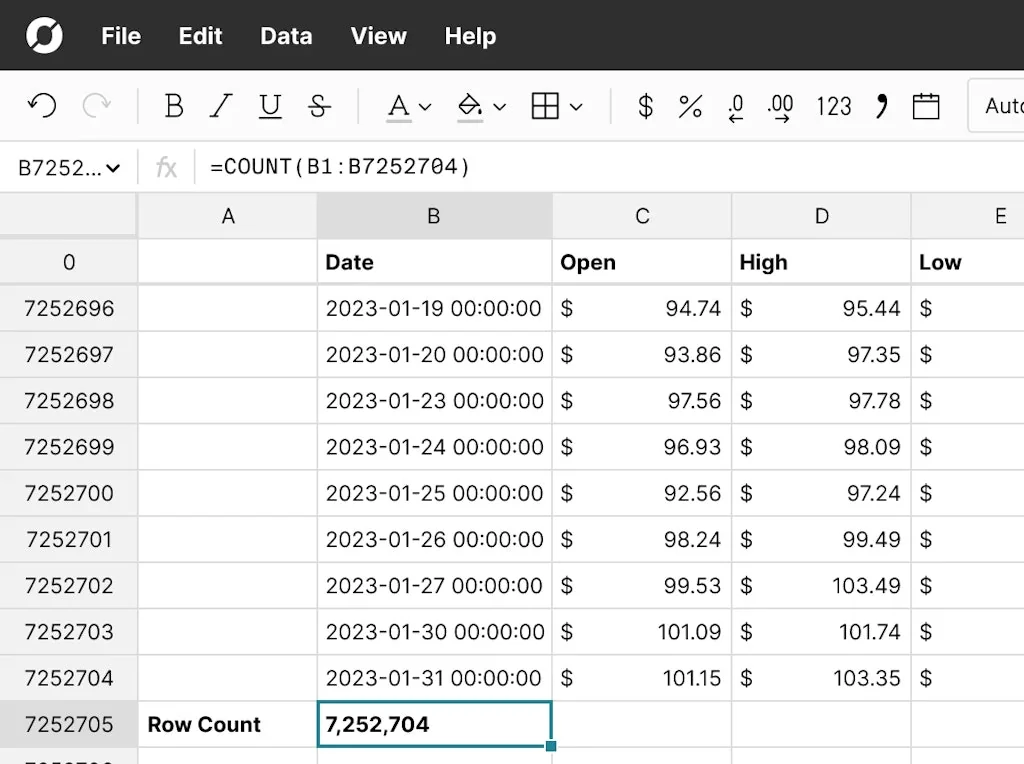Open the cell reference dropdown

tap(69, 168)
